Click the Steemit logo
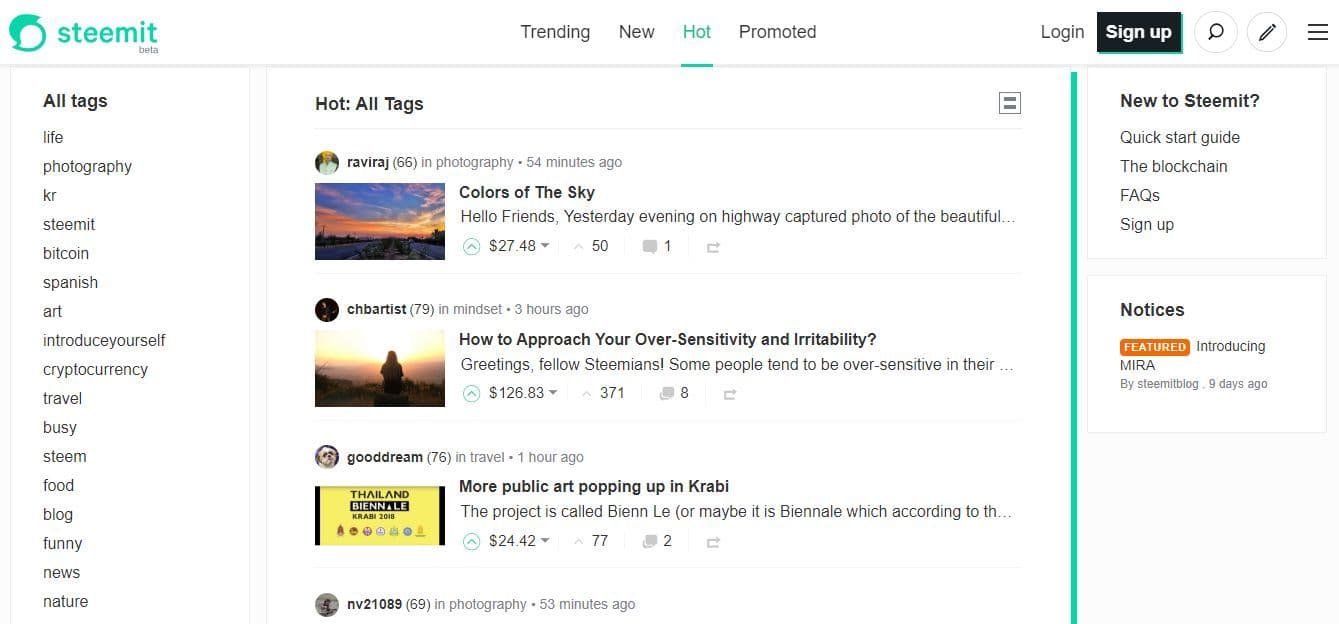This screenshot has height=624, width=1339. tap(84, 33)
